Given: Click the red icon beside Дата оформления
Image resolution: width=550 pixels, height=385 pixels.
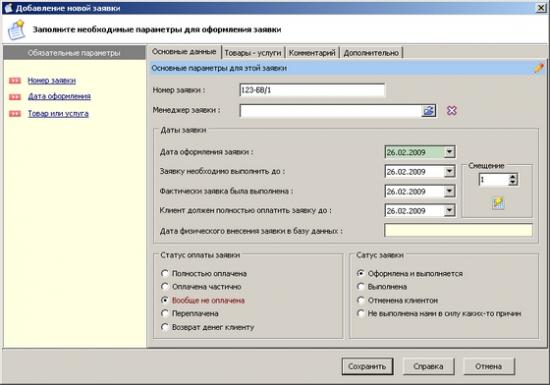Looking at the screenshot, I should [15, 97].
